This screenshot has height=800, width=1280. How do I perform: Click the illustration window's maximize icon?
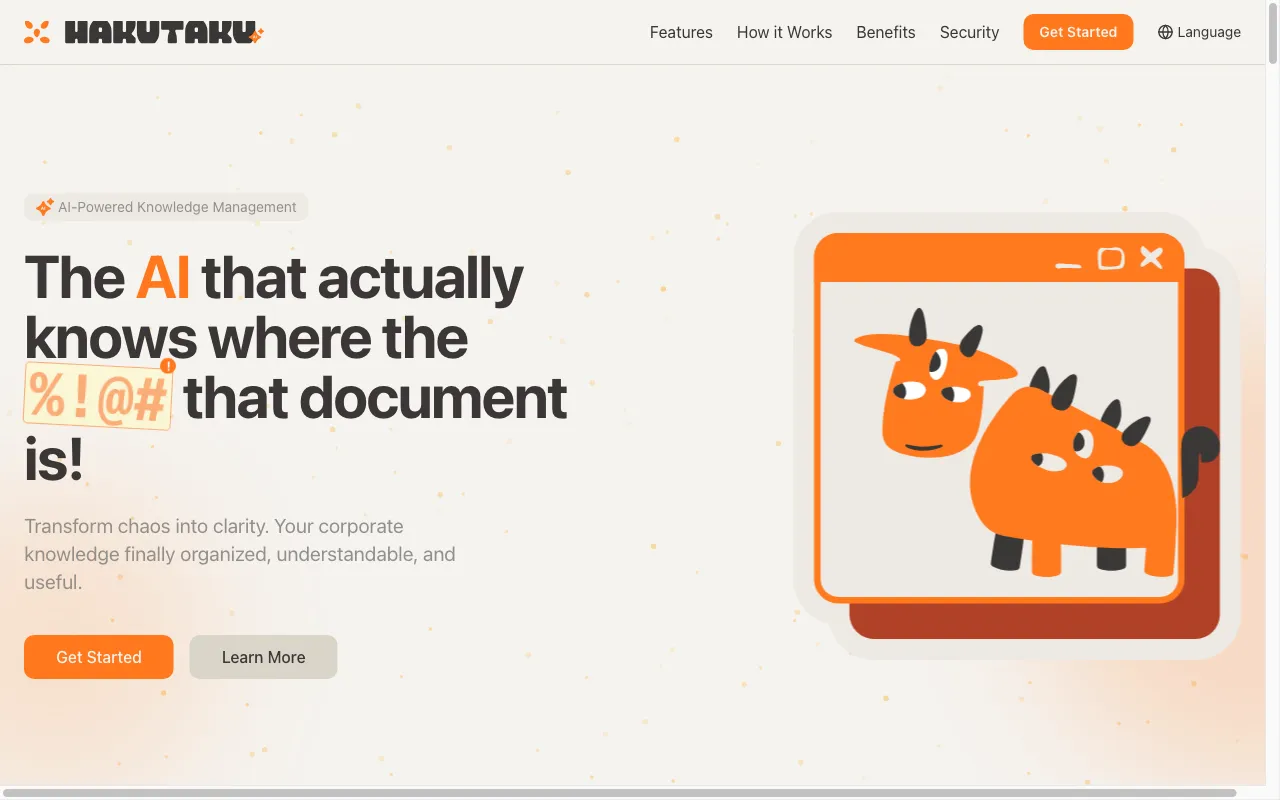coord(1111,259)
